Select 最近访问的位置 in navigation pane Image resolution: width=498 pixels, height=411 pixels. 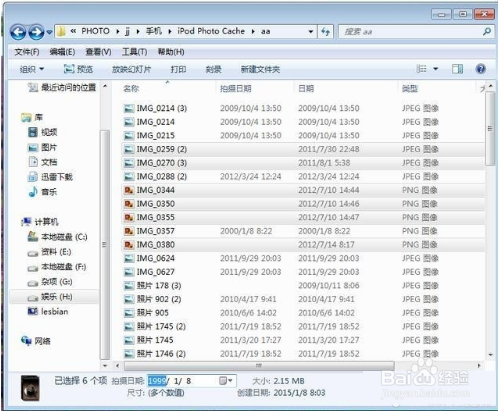pos(62,88)
